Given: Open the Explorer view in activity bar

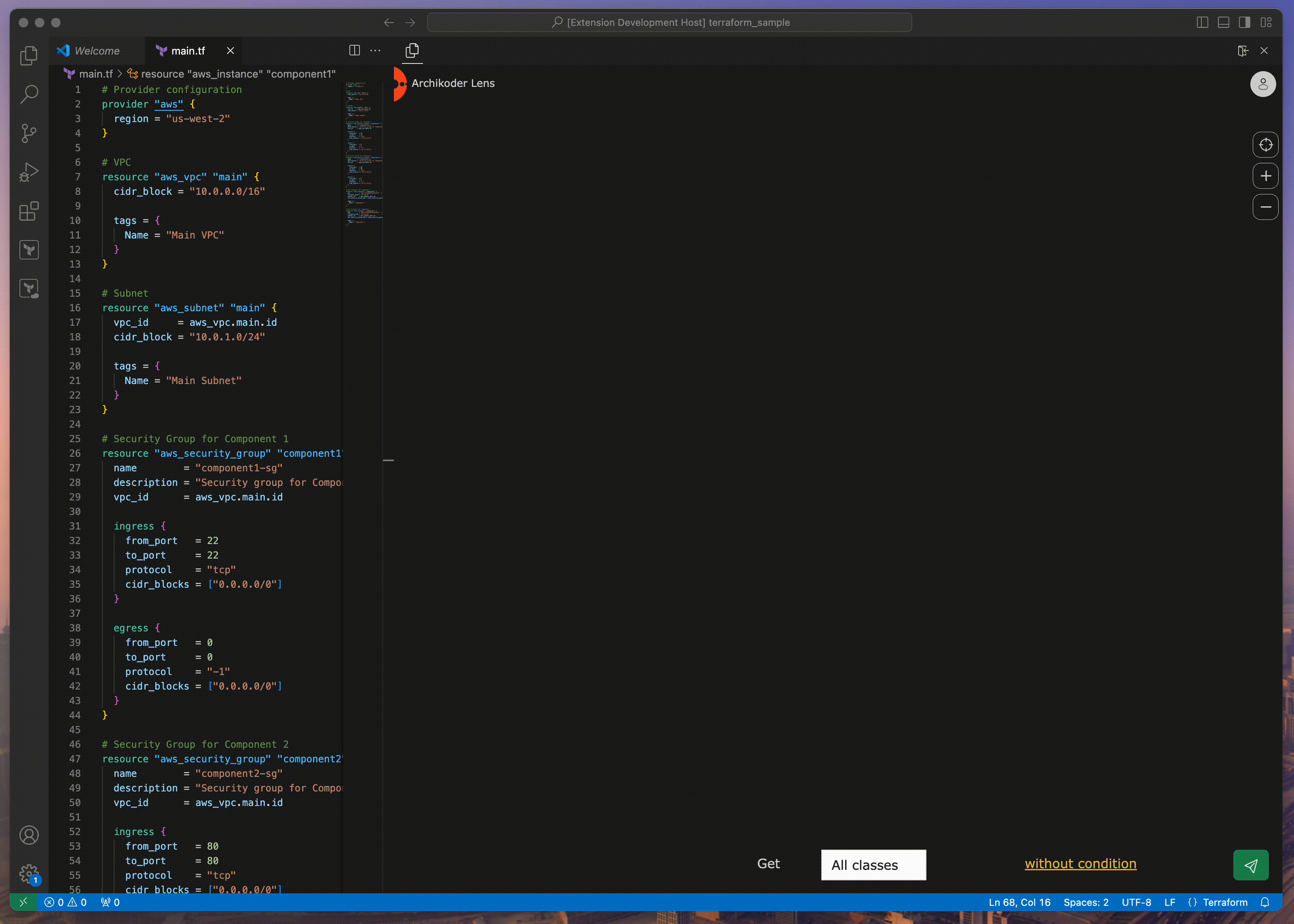Looking at the screenshot, I should click(28, 56).
